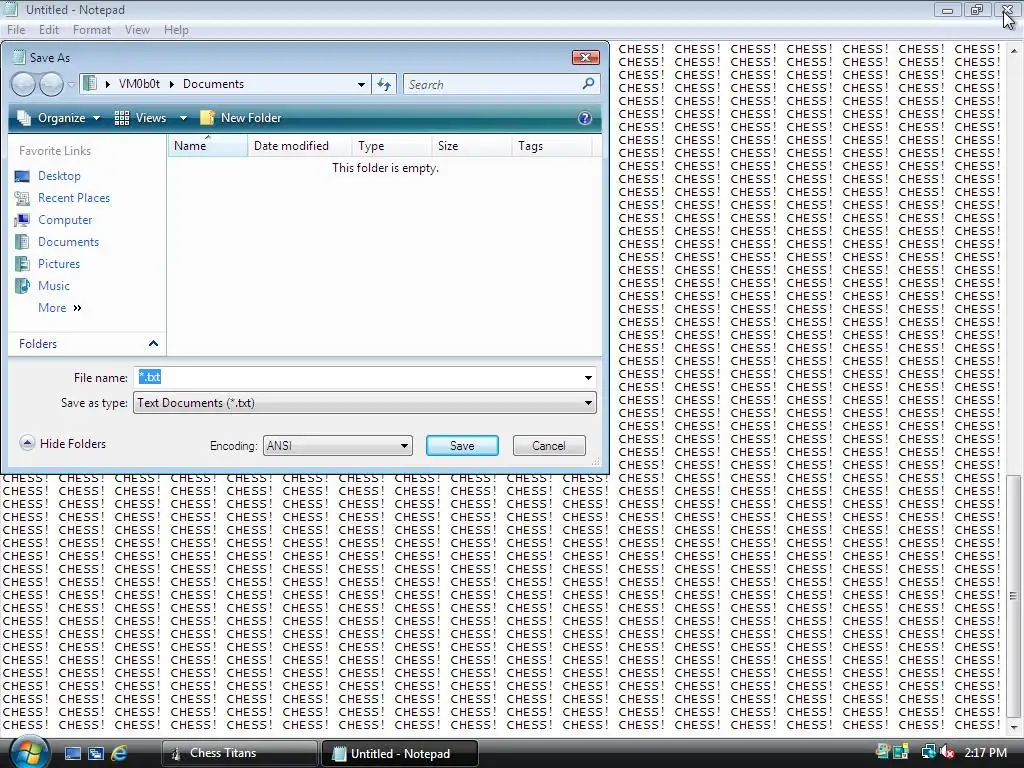Click VM0b0t in the address breadcrumb

139,84
